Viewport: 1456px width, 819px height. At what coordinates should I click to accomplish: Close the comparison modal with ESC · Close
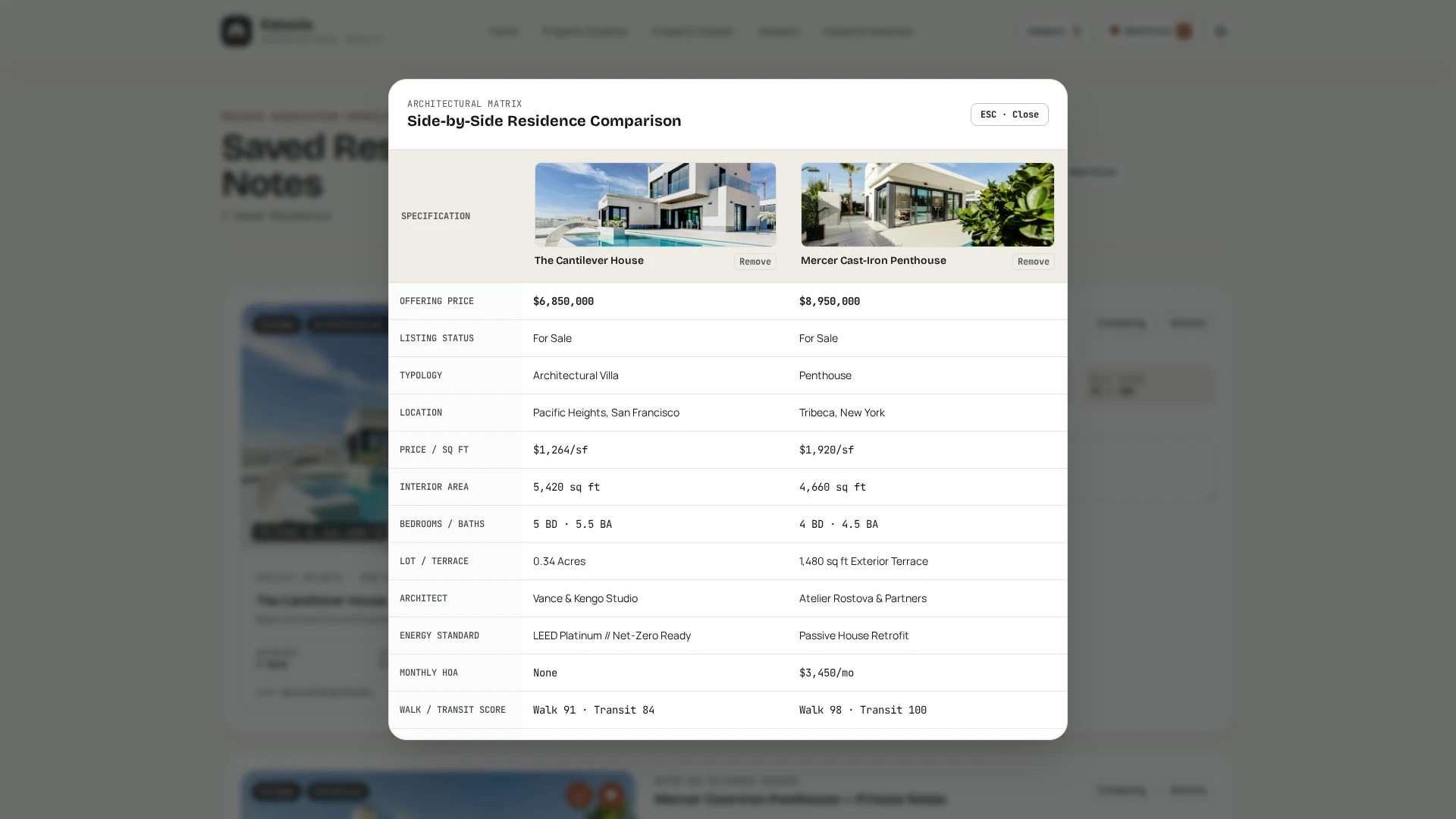[1009, 115]
